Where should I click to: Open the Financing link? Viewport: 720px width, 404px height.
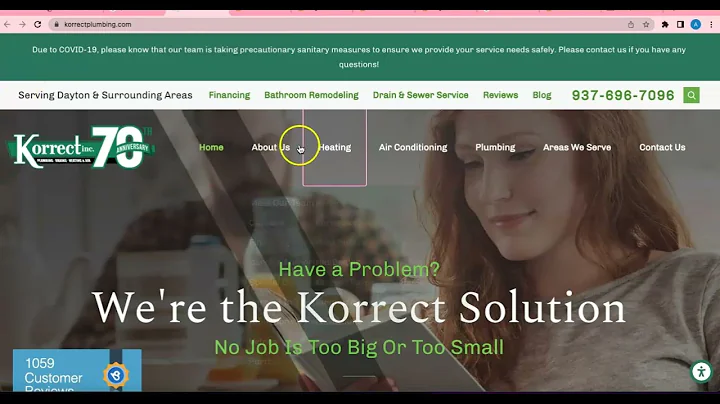(x=229, y=95)
